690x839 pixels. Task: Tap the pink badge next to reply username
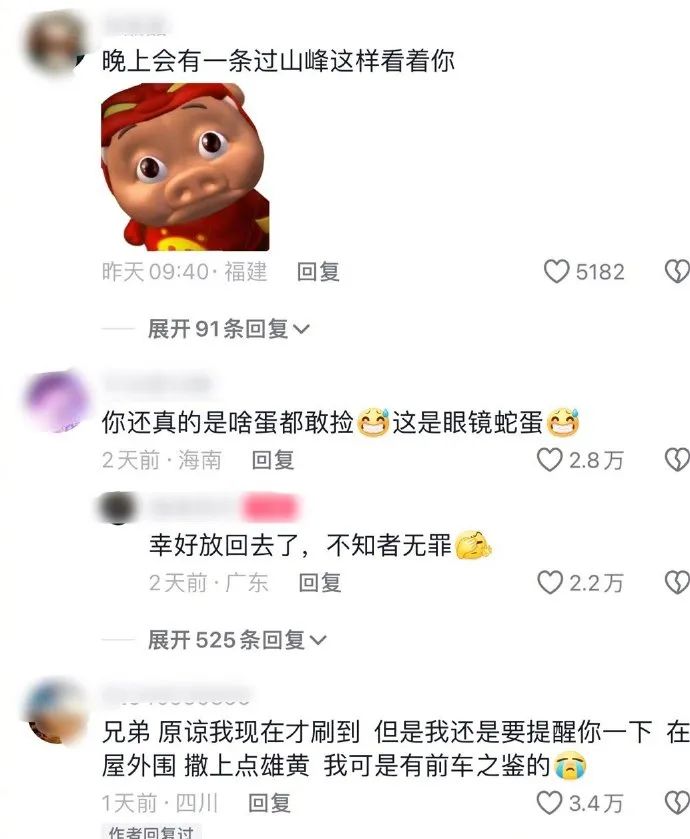coord(269,508)
